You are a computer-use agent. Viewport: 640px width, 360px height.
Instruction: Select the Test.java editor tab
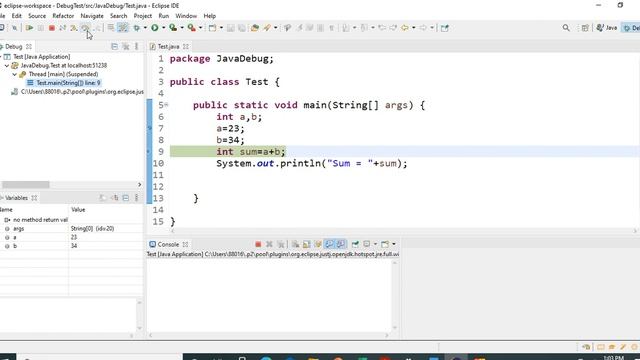click(x=168, y=47)
